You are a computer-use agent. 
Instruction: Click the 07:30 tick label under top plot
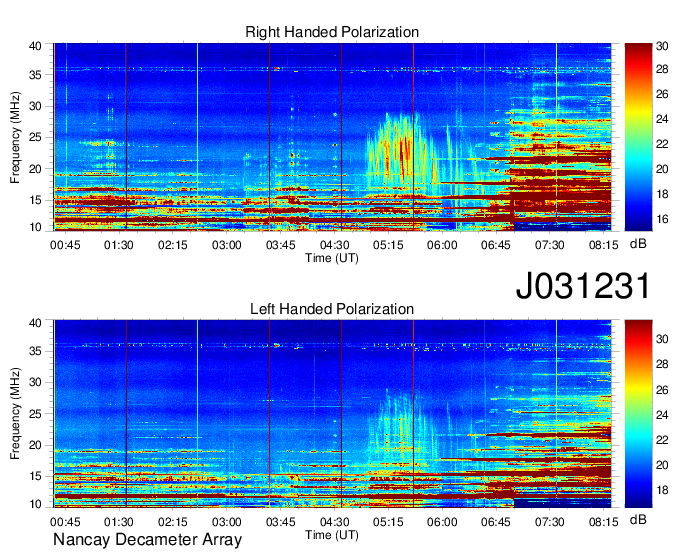tap(549, 245)
